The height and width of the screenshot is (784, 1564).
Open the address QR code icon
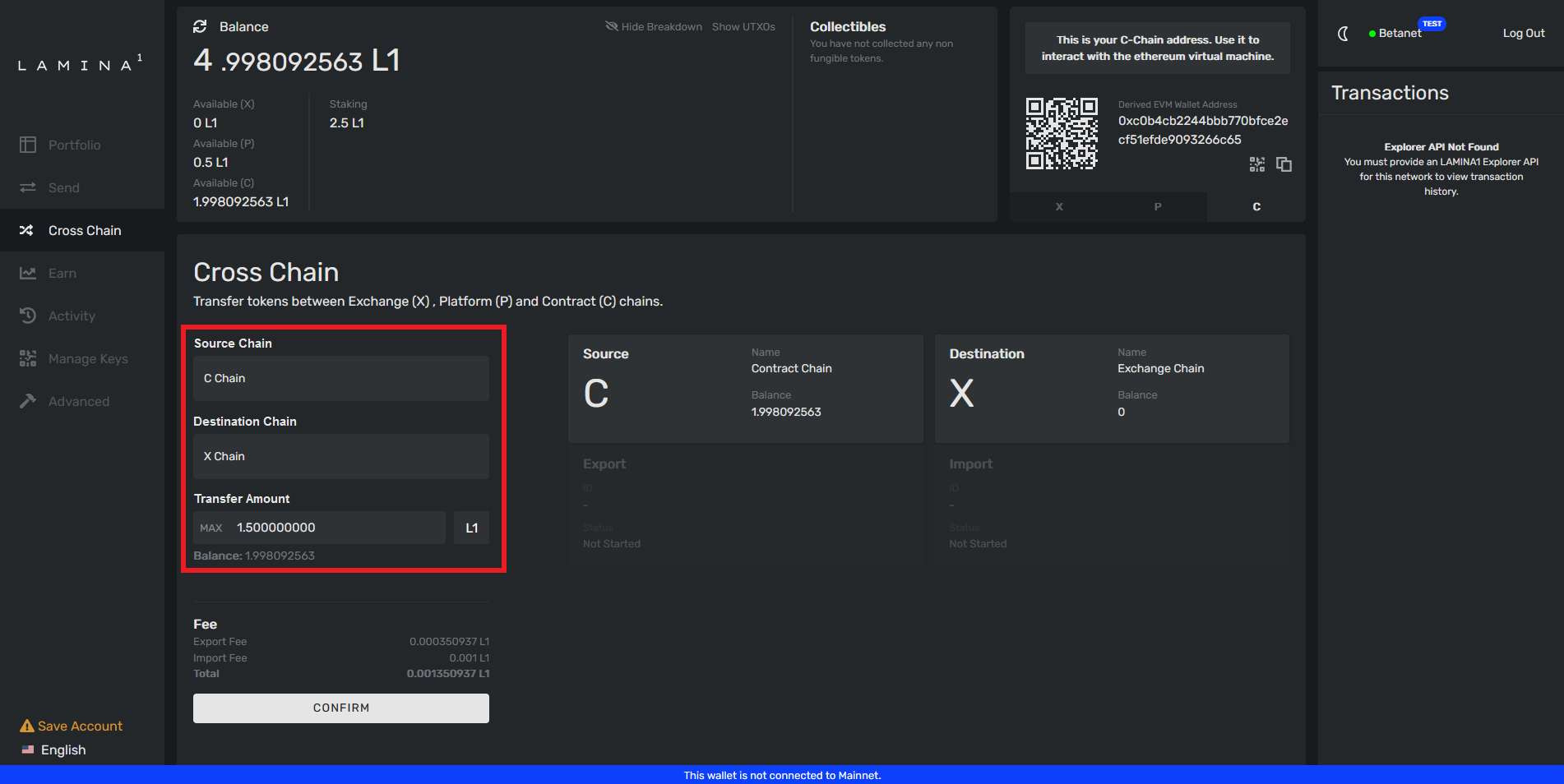1256,164
